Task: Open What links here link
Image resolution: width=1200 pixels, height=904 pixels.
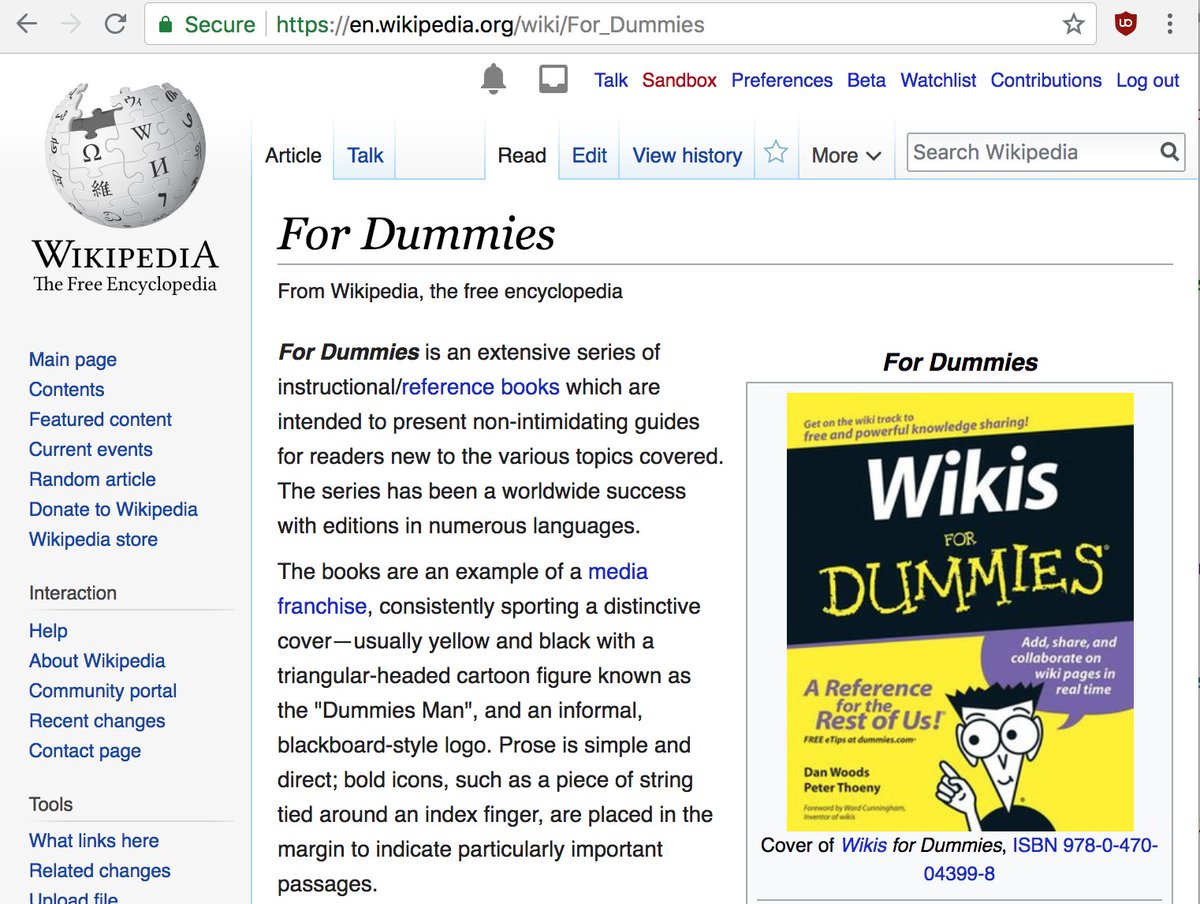Action: pyautogui.click(x=94, y=841)
